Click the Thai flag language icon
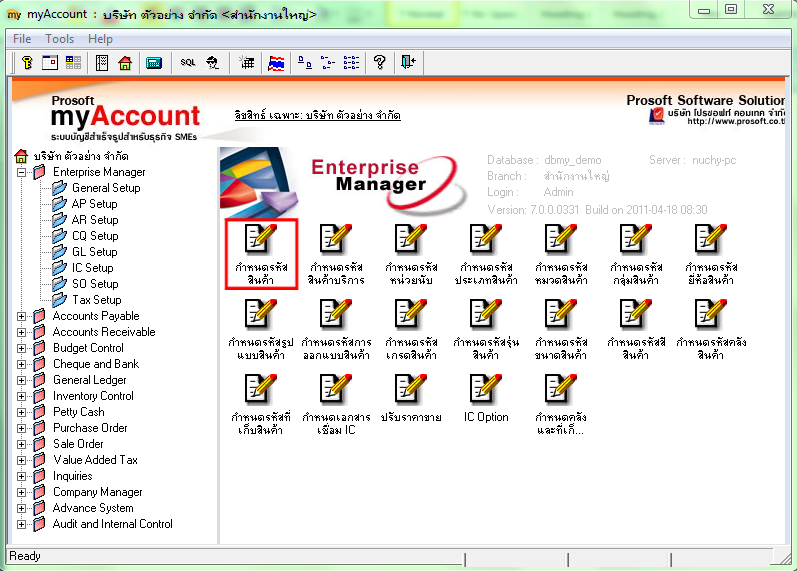Image resolution: width=797 pixels, height=571 pixels. (277, 62)
